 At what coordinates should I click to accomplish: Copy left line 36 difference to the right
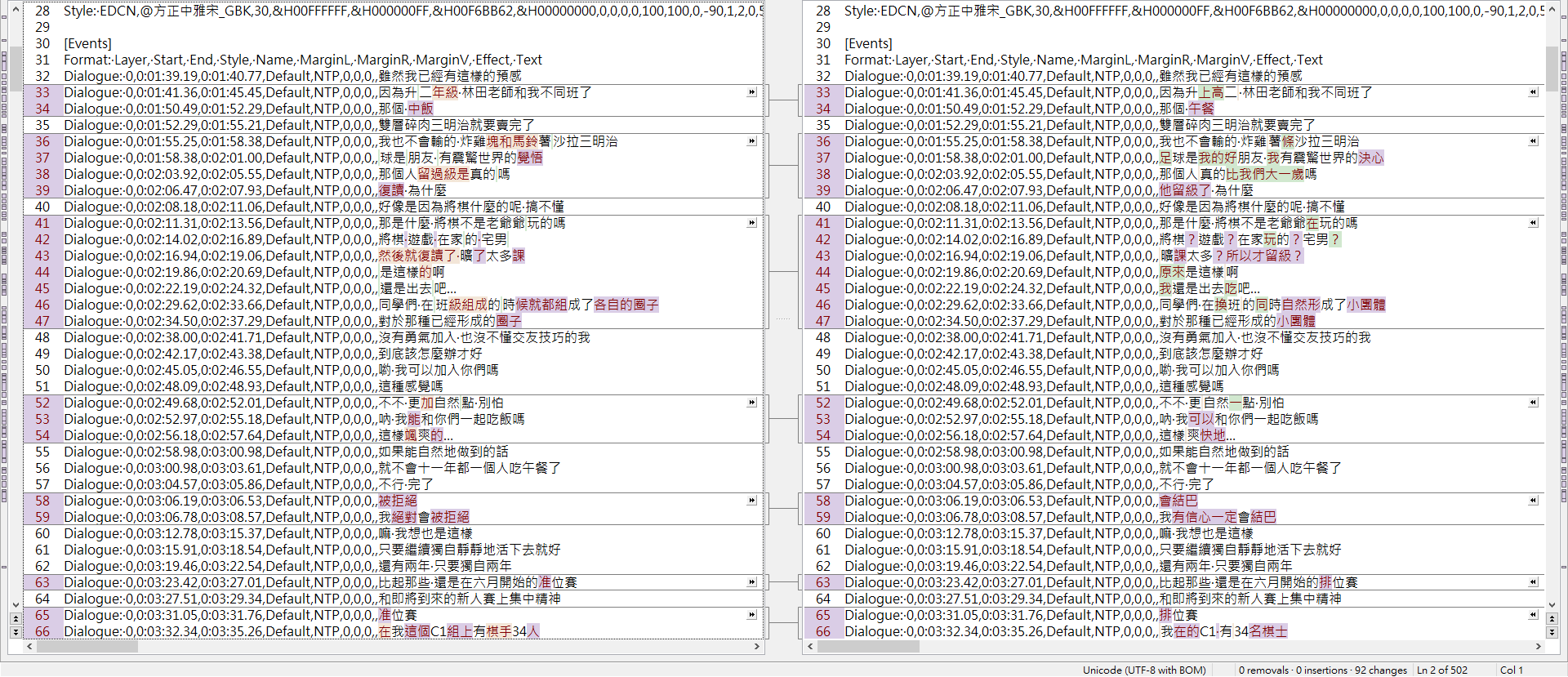[752, 141]
